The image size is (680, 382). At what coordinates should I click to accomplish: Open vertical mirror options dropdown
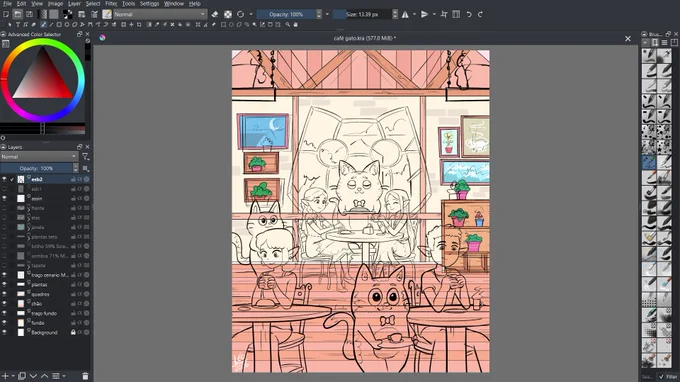click(x=434, y=14)
